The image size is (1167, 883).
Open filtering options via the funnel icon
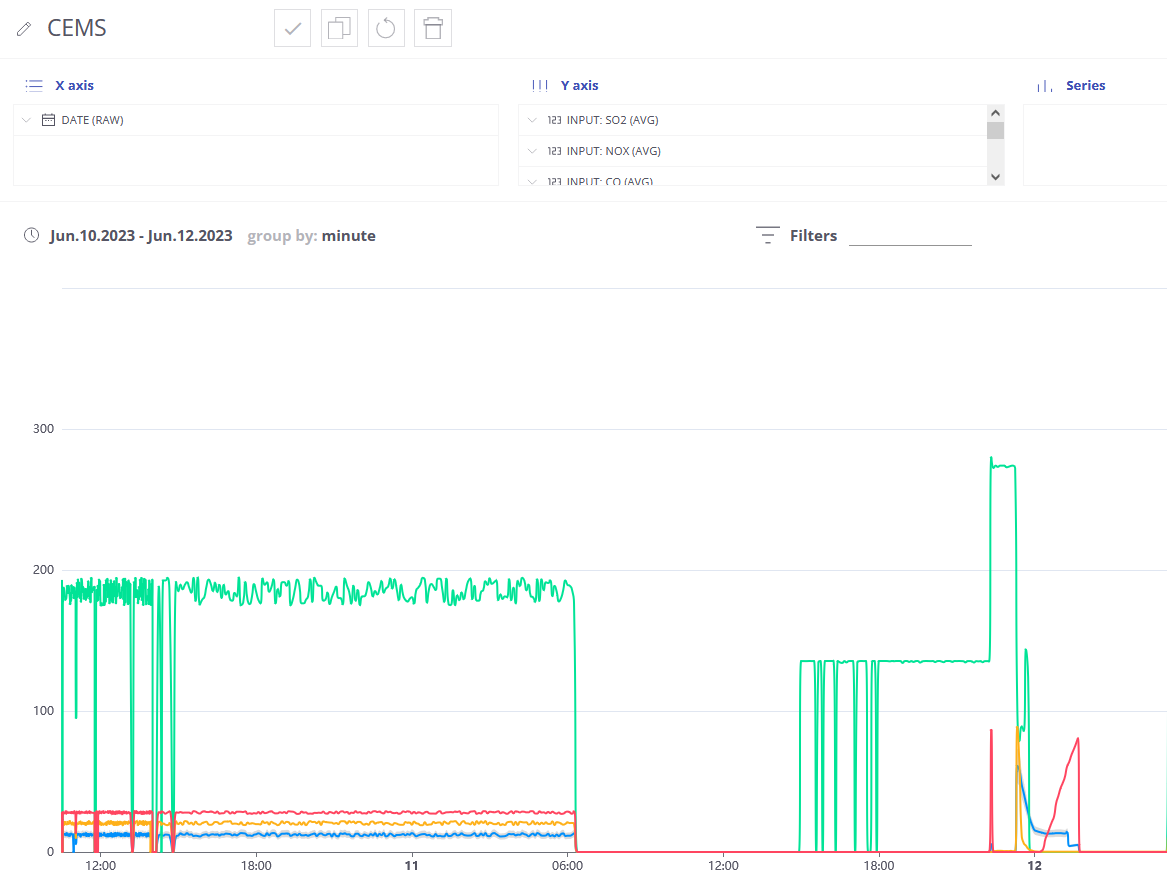tap(767, 235)
